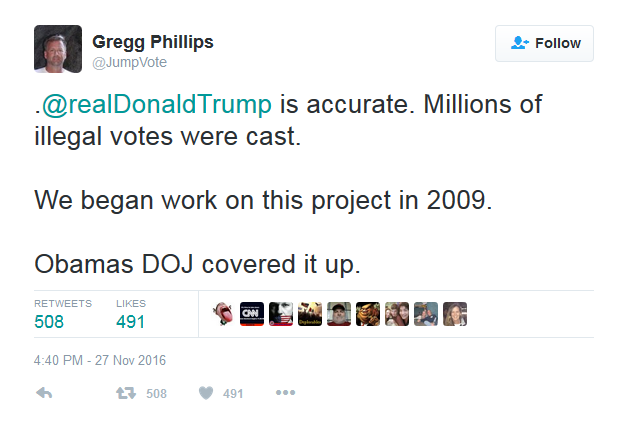The image size is (630, 429).
Task: Click the avatar of man in red cap
Action: click(339, 314)
